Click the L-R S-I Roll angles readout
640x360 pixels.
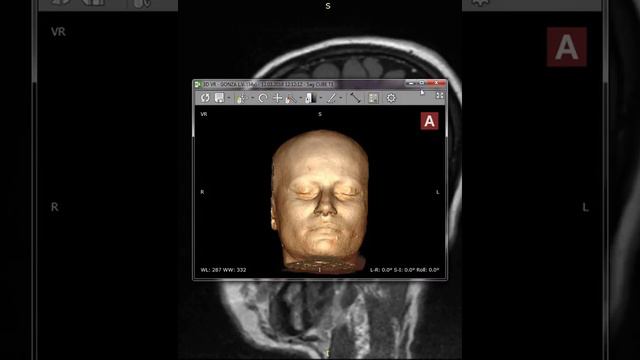click(404, 270)
